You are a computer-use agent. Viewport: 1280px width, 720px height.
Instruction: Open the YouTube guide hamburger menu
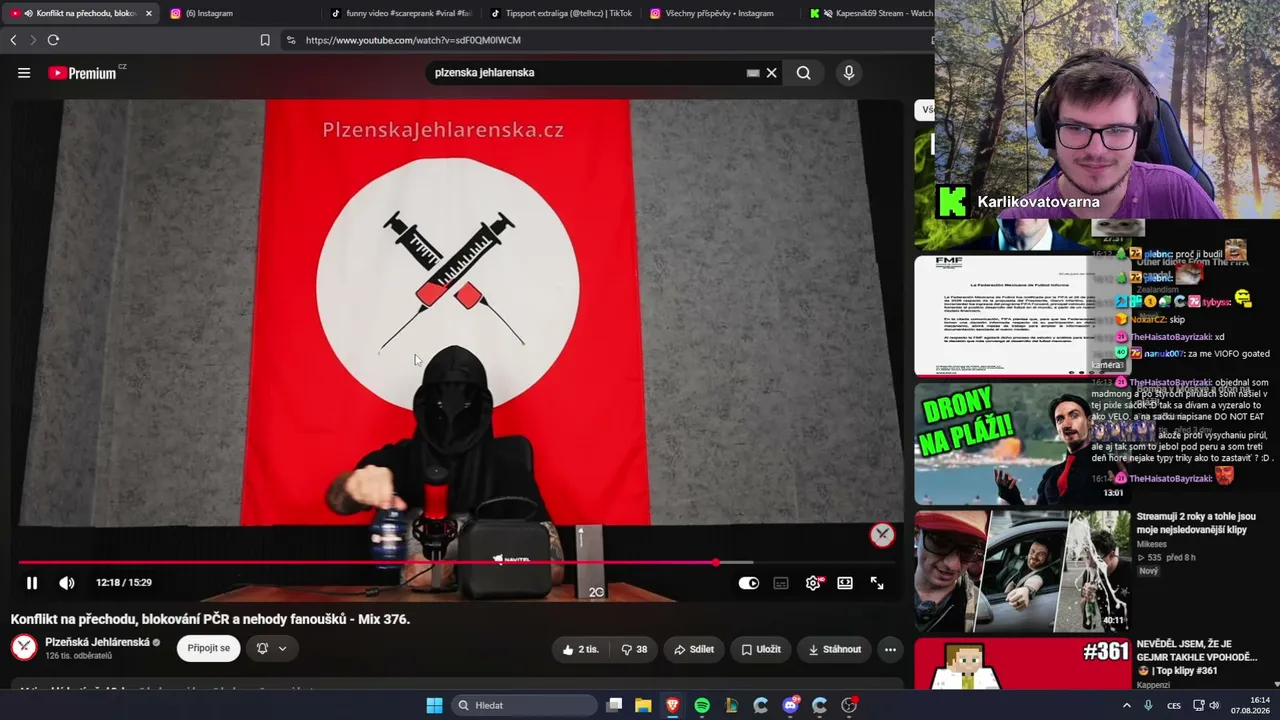24,73
